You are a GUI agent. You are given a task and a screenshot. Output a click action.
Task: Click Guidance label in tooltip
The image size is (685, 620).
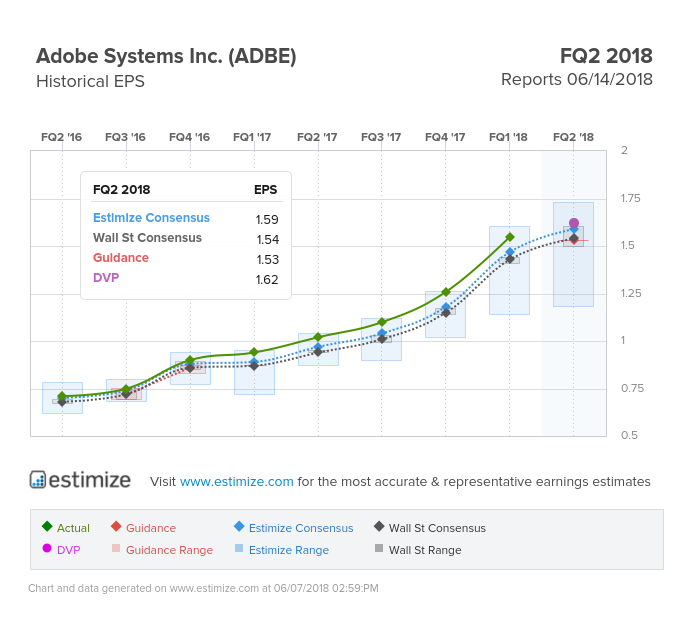(x=121, y=258)
